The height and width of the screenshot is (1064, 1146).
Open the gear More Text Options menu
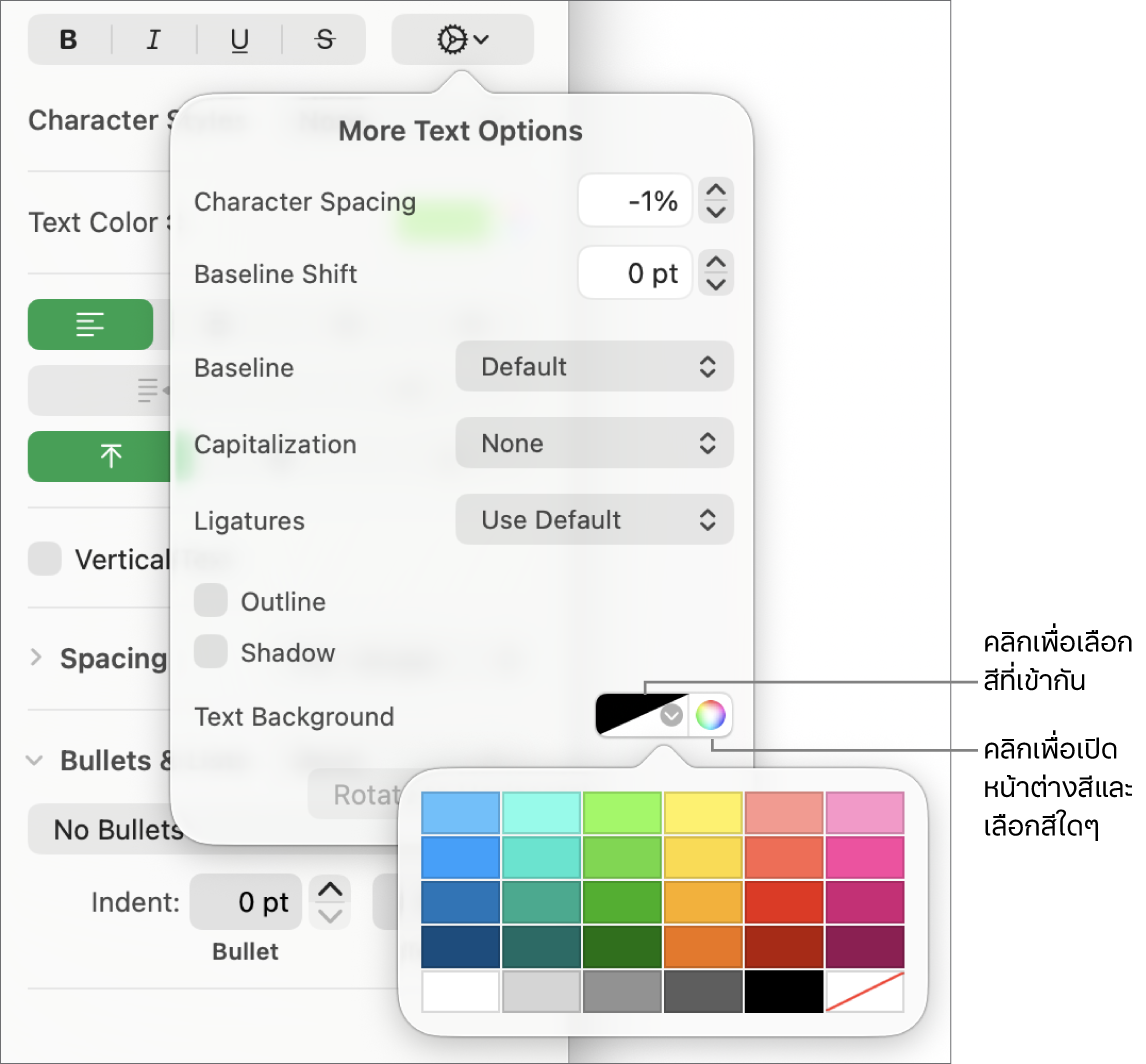pyautogui.click(x=463, y=39)
